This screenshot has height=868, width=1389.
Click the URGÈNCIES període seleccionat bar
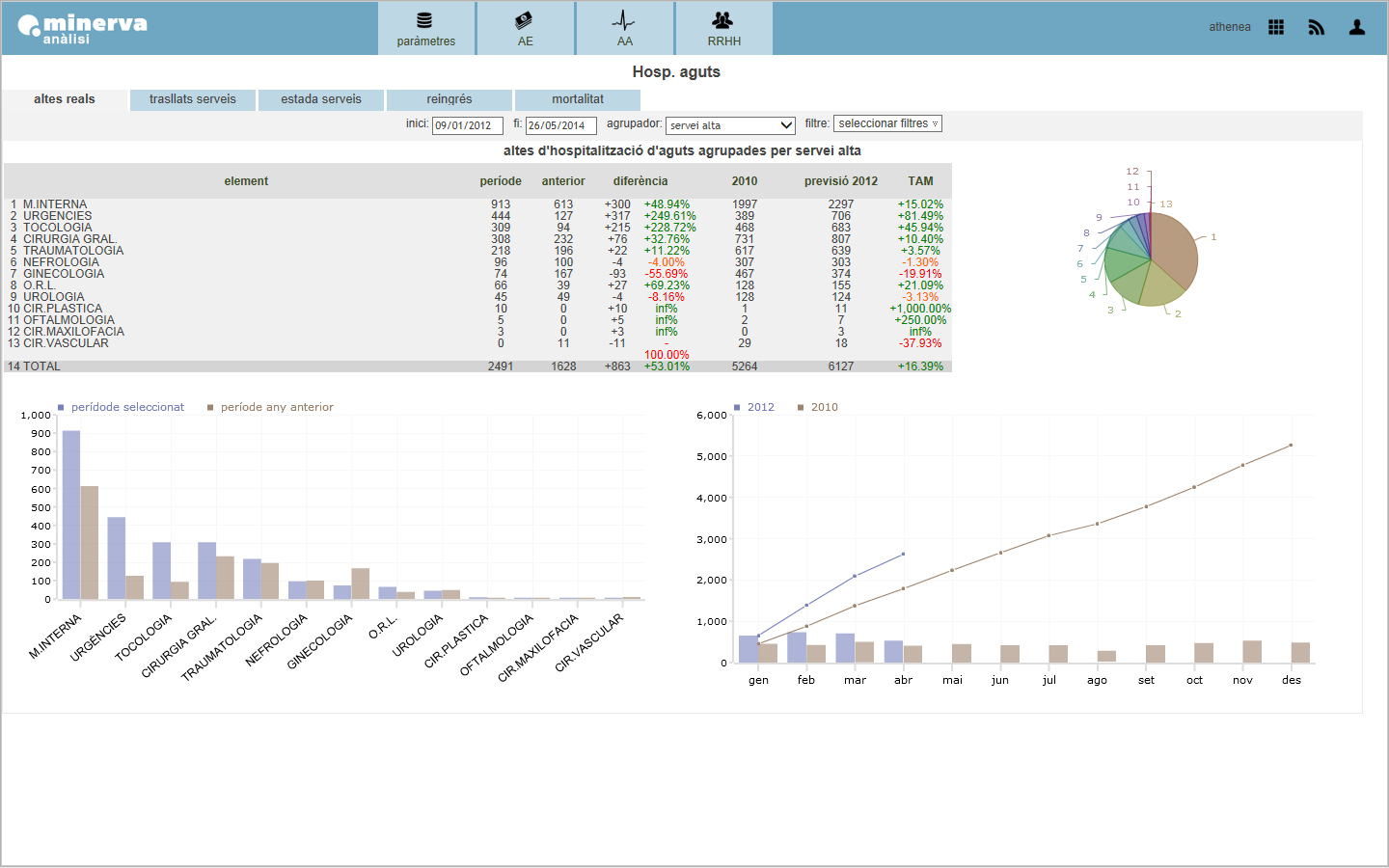(117, 558)
